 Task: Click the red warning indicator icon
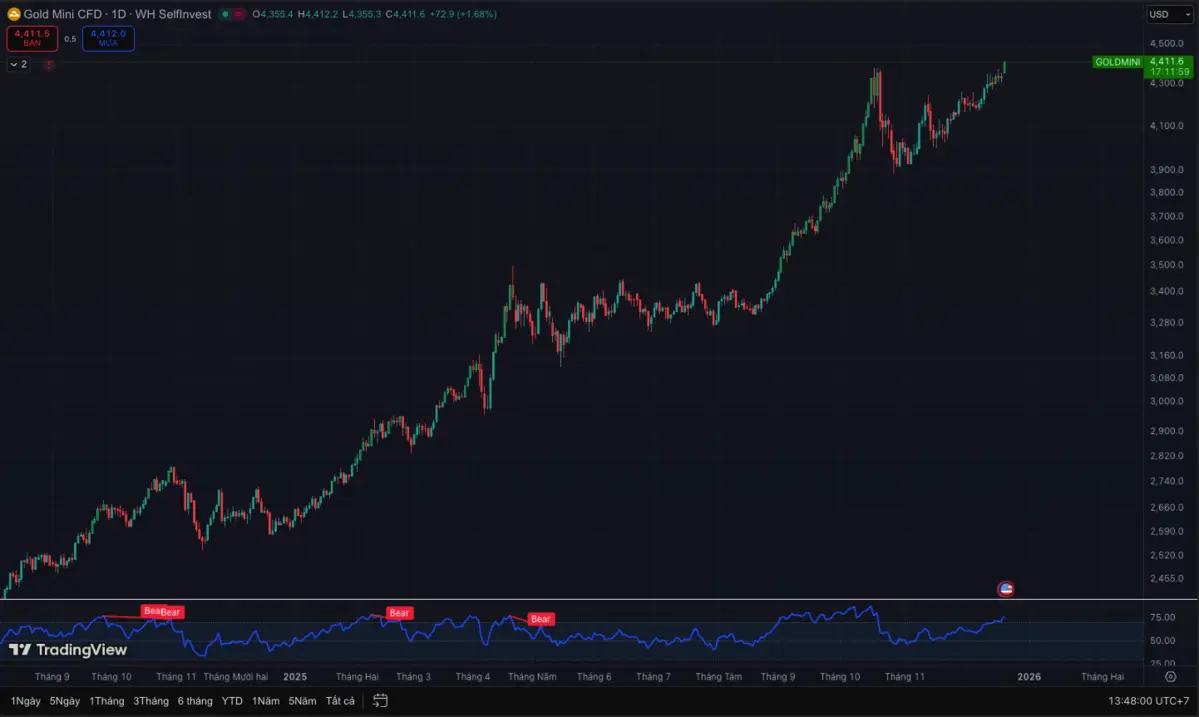click(x=49, y=64)
